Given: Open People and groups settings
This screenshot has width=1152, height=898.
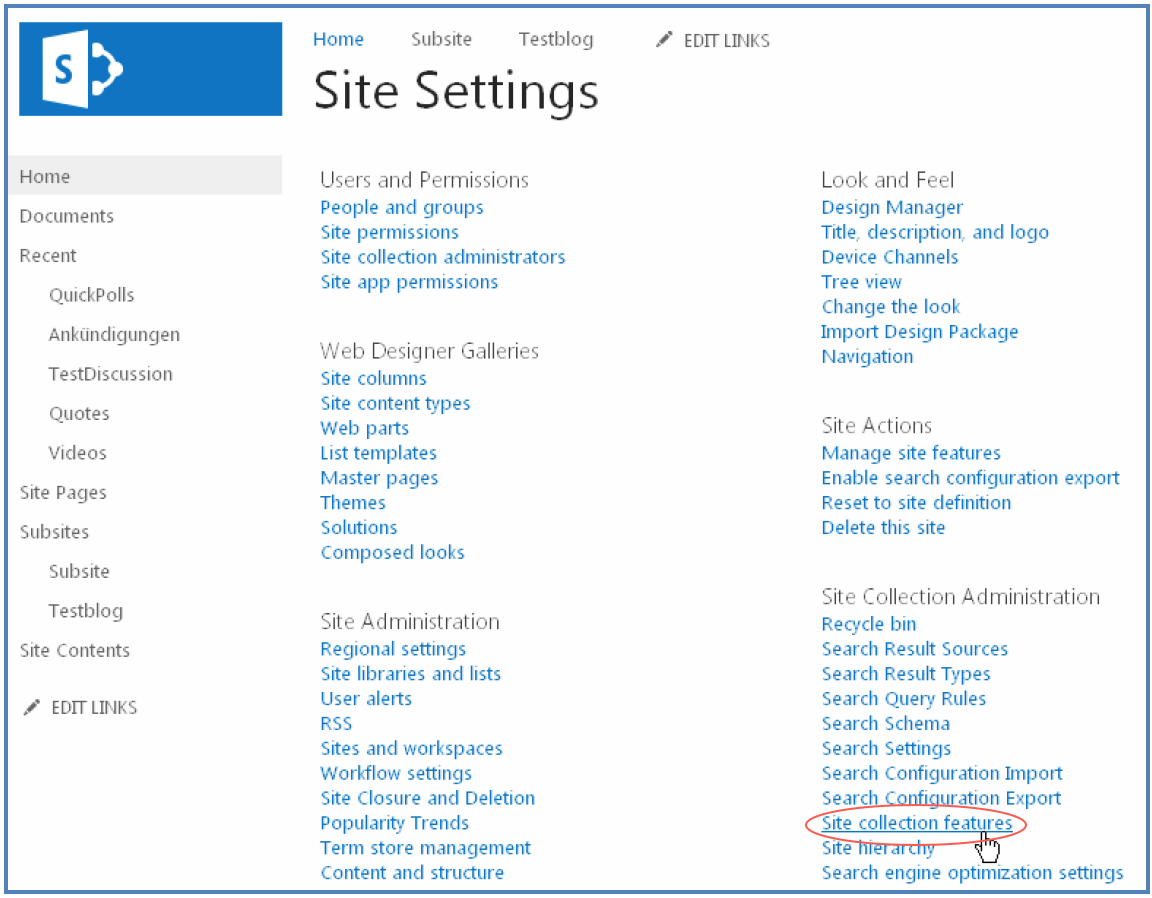Looking at the screenshot, I should pyautogui.click(x=401, y=208).
